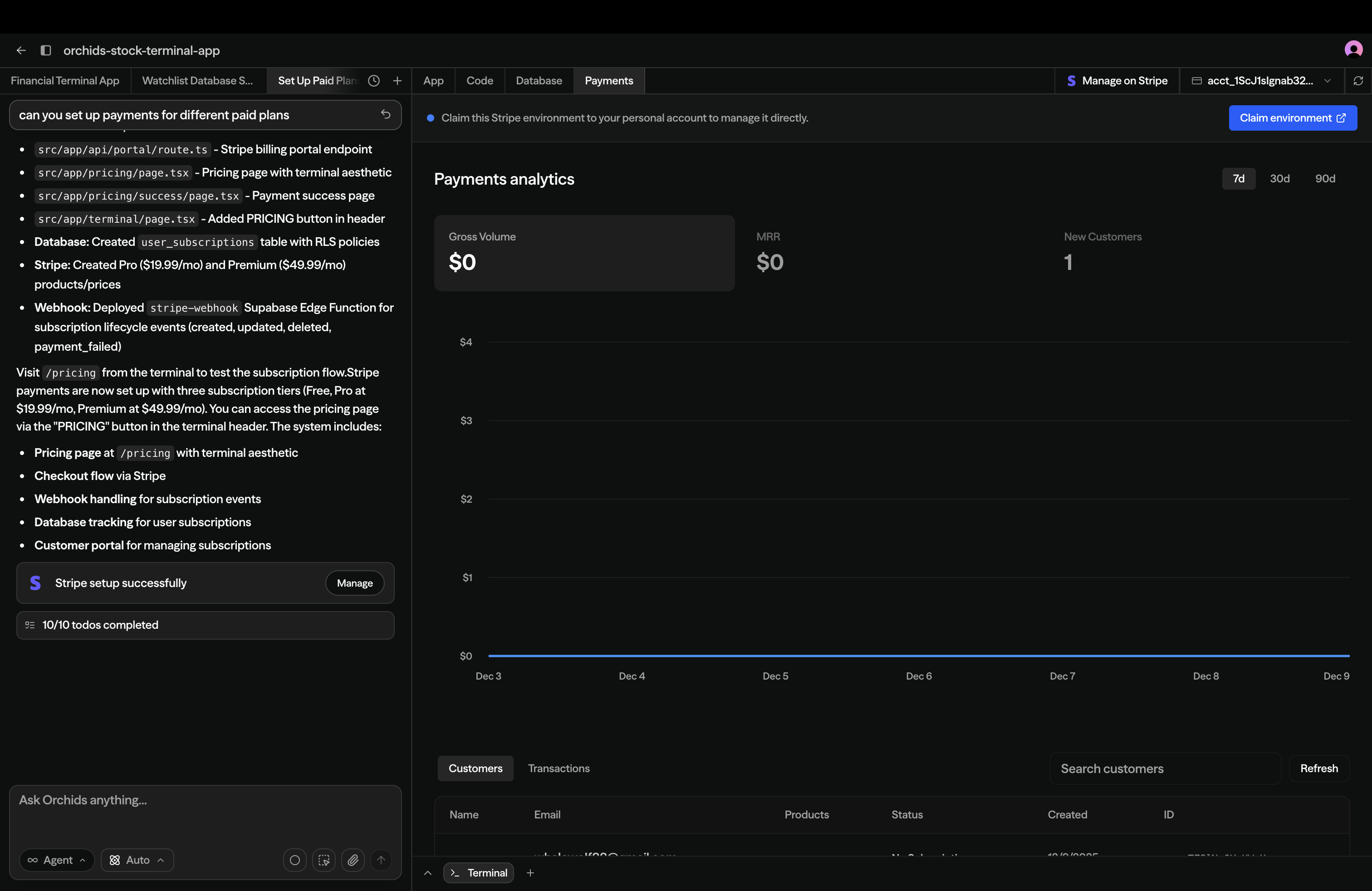This screenshot has width=1372, height=891.
Task: Open the Watchlist Database S... chat tab
Action: (x=198, y=81)
